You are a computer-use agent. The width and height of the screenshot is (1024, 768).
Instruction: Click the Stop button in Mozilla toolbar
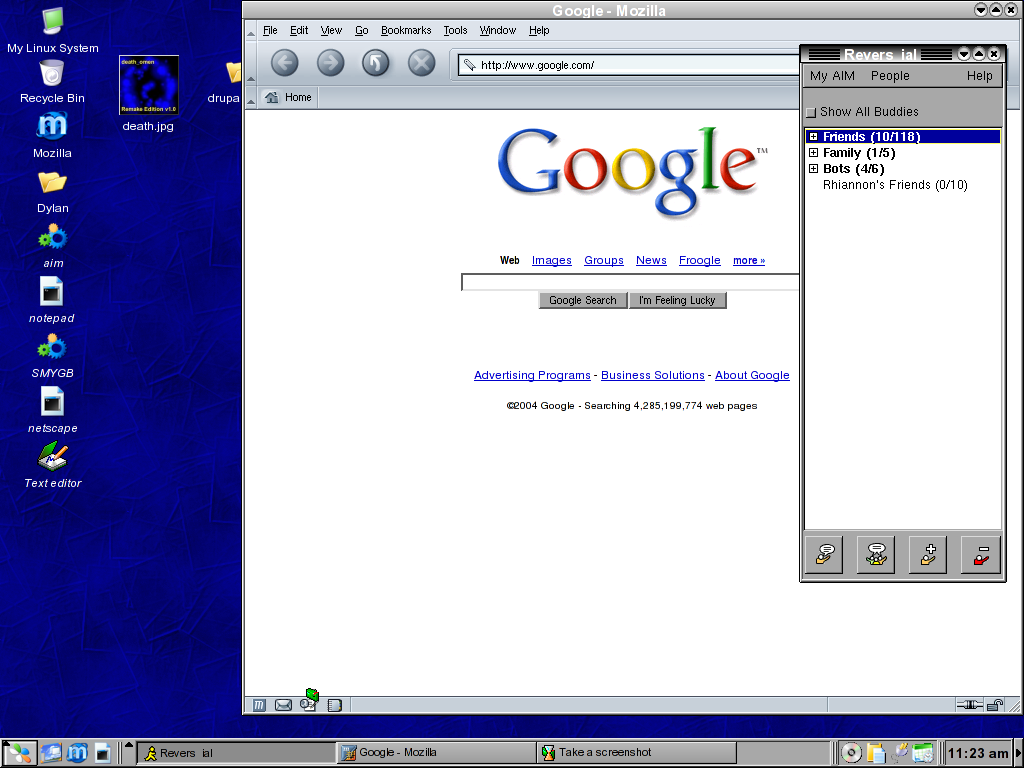click(x=421, y=63)
